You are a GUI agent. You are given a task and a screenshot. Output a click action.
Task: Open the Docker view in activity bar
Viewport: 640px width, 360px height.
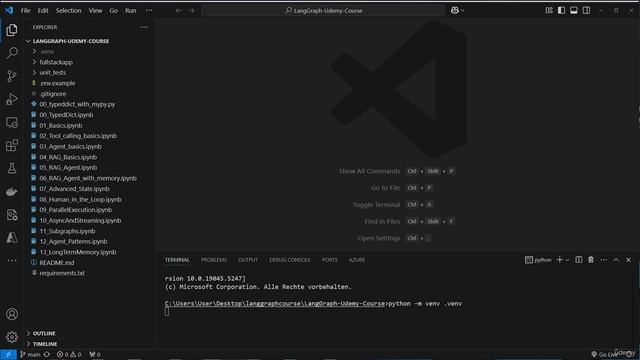click(x=12, y=191)
